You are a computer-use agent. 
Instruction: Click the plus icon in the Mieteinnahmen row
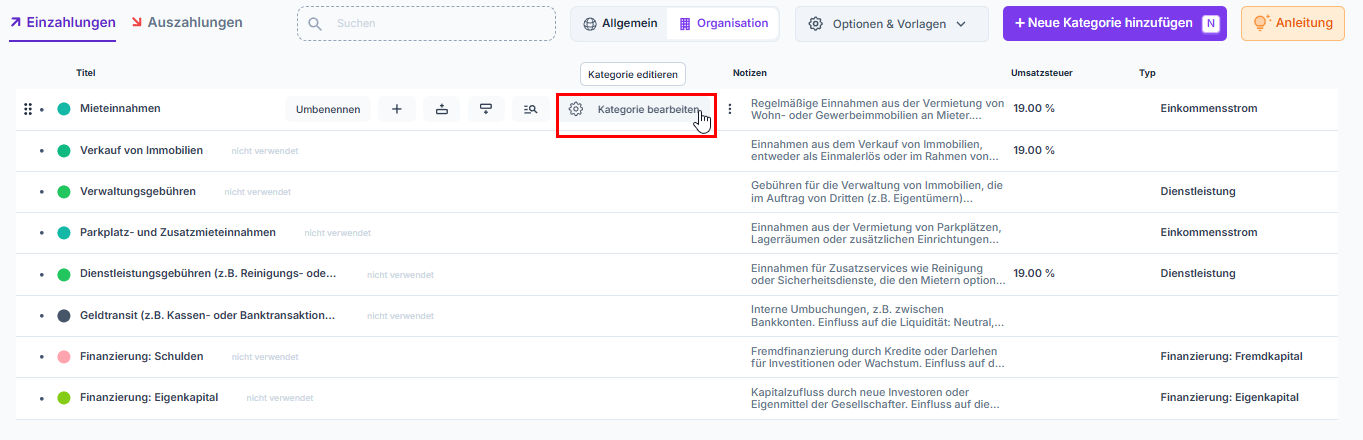tap(397, 109)
